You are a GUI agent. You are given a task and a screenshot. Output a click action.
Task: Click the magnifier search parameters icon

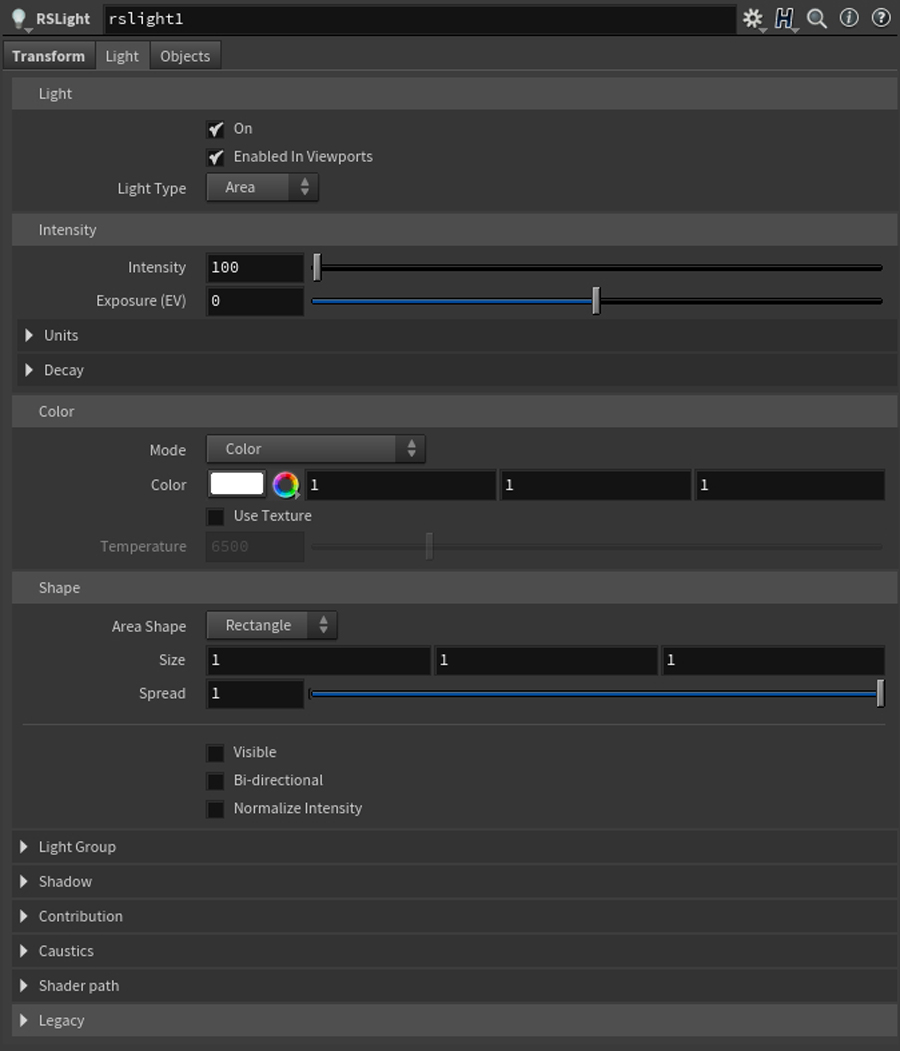click(x=817, y=19)
